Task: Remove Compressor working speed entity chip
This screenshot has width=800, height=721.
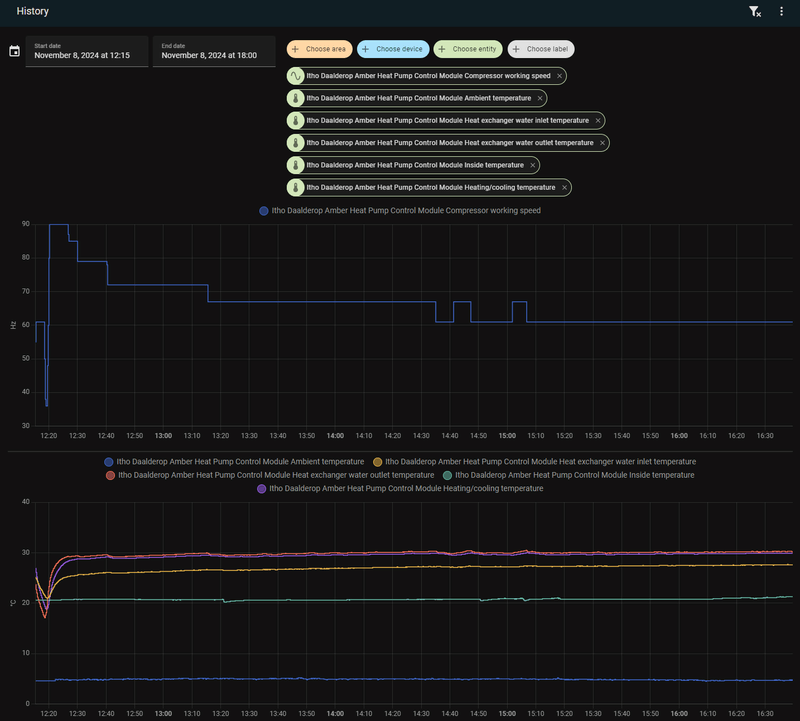Action: point(560,76)
